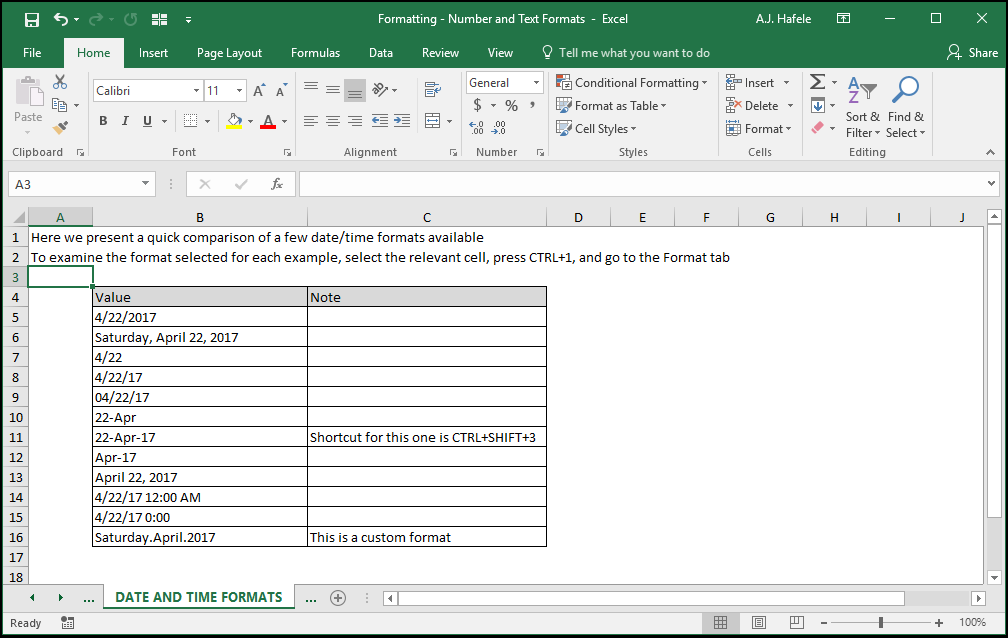The height and width of the screenshot is (638, 1008).
Task: Click the Format cells button in Cells group
Action: [x=758, y=129]
